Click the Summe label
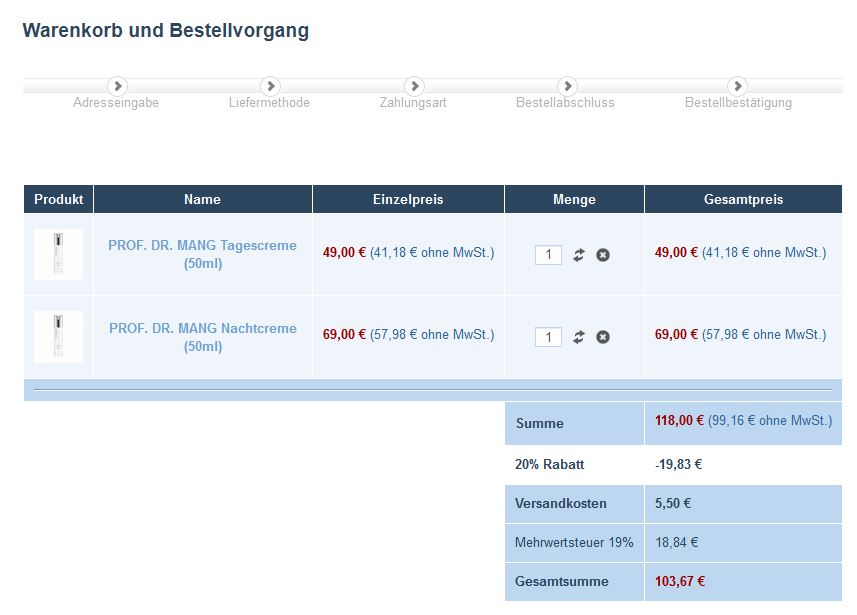 (539, 423)
